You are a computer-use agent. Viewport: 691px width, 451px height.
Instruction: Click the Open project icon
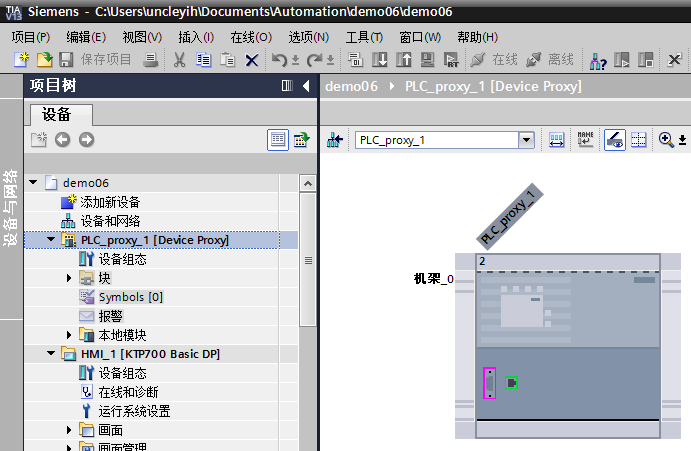coord(44,59)
